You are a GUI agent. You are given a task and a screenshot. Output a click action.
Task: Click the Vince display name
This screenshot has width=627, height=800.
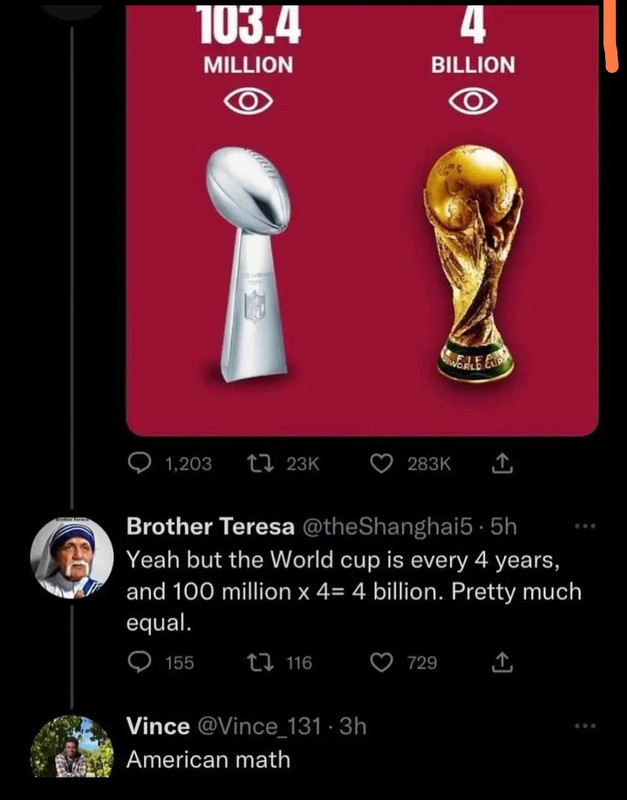[x=158, y=726]
